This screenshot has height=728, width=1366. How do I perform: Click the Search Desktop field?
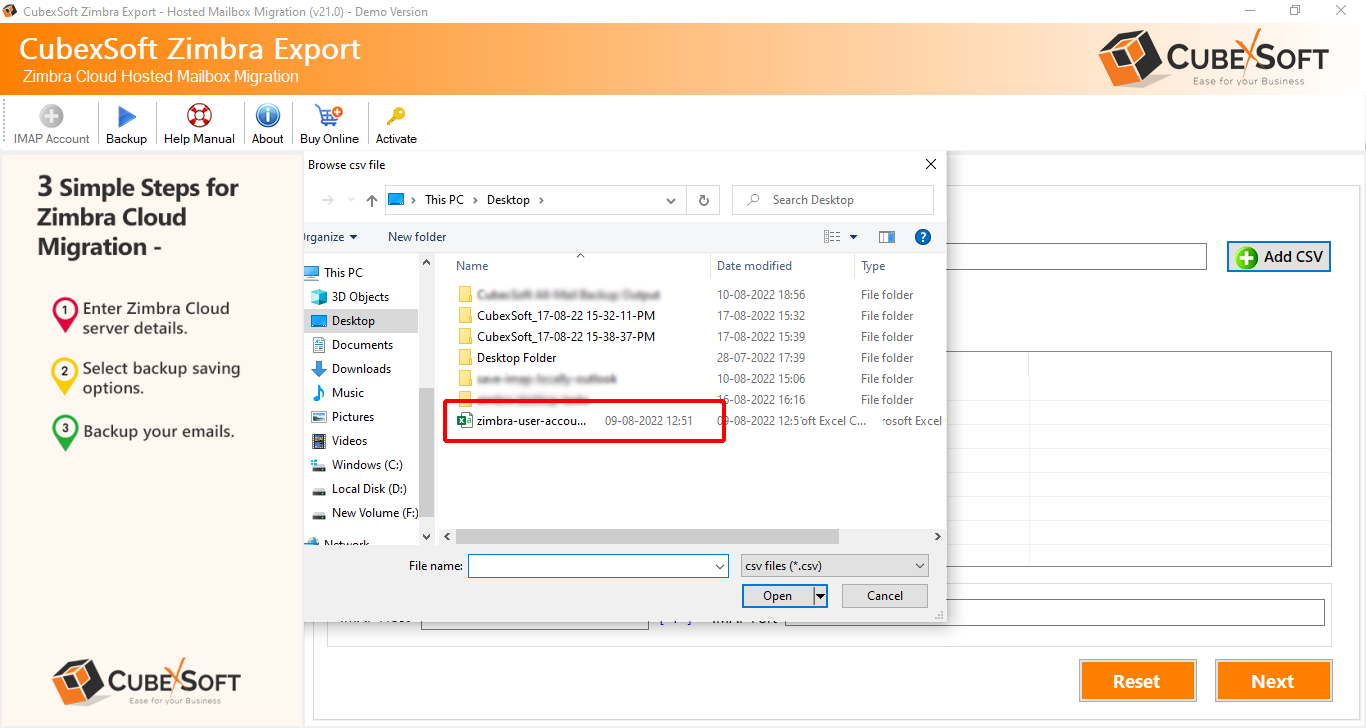[833, 200]
